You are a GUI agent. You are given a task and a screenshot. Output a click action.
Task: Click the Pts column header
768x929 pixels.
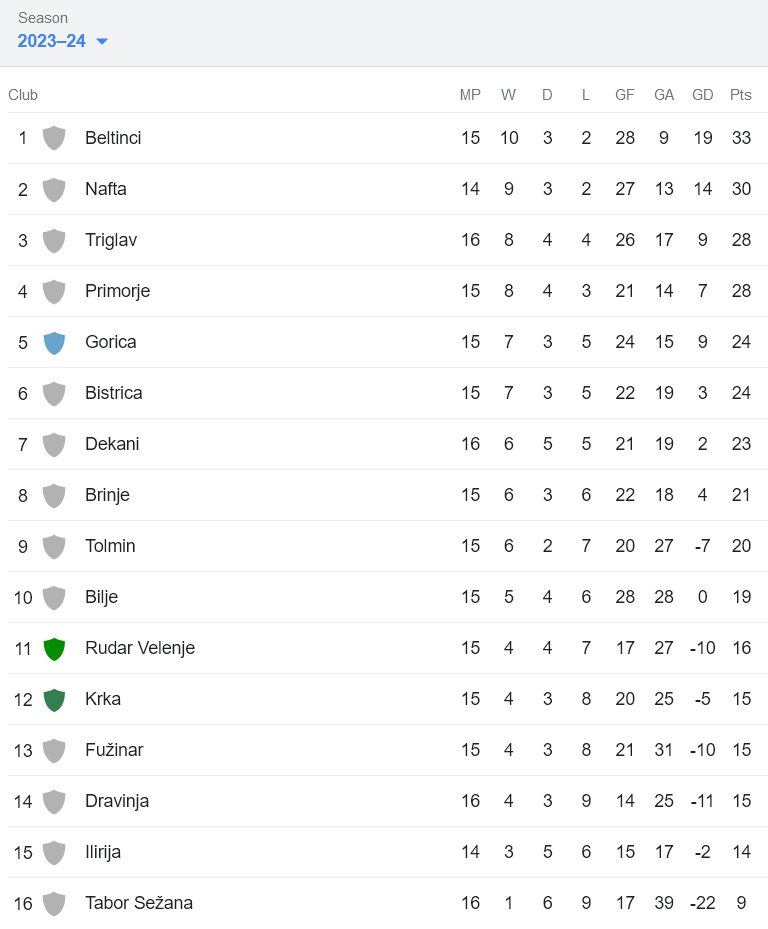click(741, 95)
